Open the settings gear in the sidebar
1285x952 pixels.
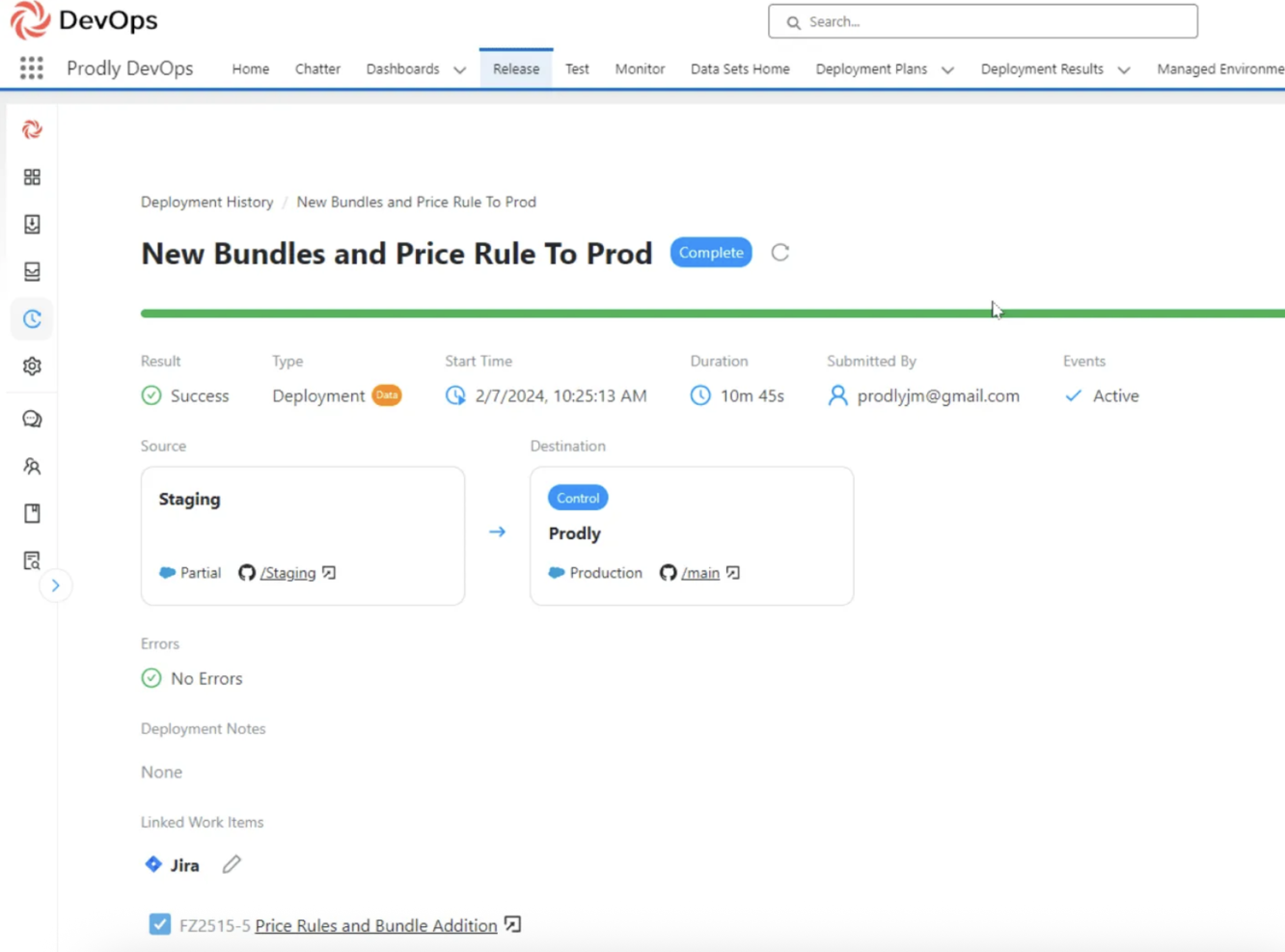(x=32, y=367)
